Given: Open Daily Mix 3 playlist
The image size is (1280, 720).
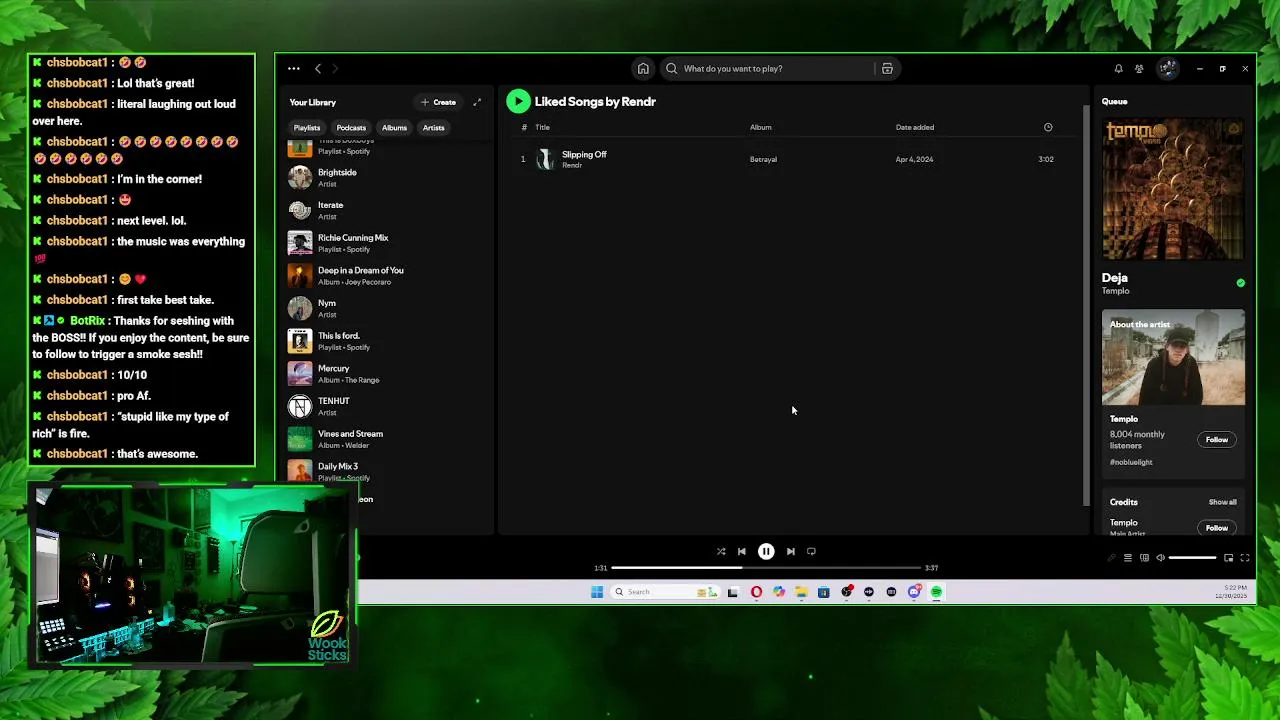Looking at the screenshot, I should (387, 471).
